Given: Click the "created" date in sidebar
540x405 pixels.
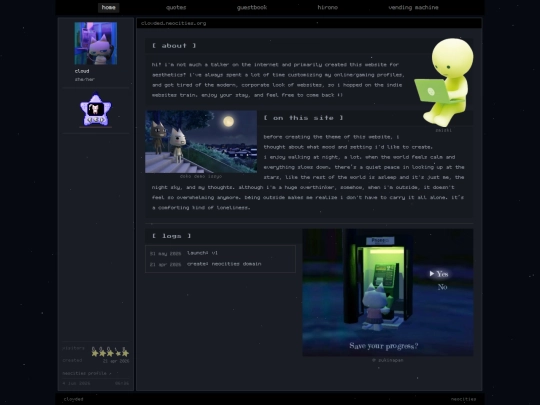Looking at the screenshot, I should 116,361.
